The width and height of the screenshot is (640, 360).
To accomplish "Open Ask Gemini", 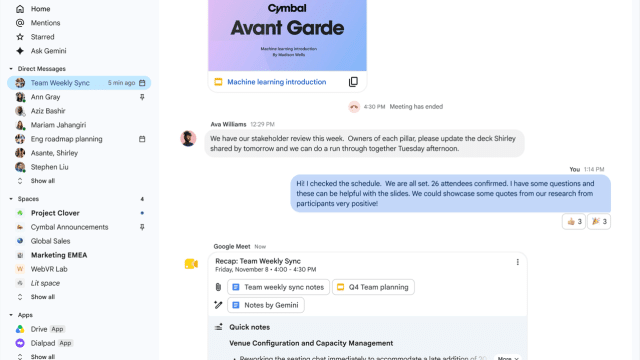I will [x=48, y=51].
